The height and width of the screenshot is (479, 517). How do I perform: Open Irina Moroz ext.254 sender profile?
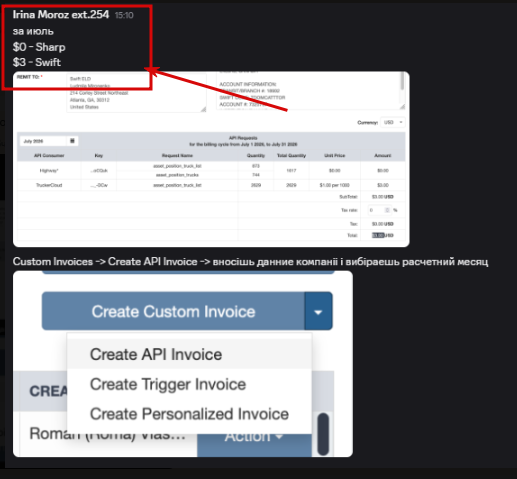click(61, 14)
